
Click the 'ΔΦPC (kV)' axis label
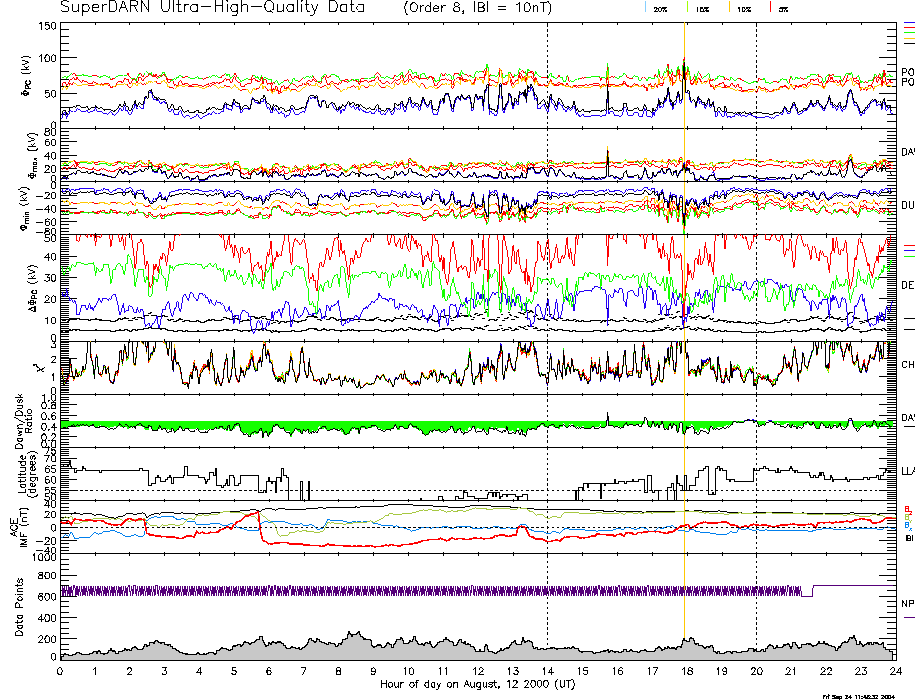click(x=33, y=286)
